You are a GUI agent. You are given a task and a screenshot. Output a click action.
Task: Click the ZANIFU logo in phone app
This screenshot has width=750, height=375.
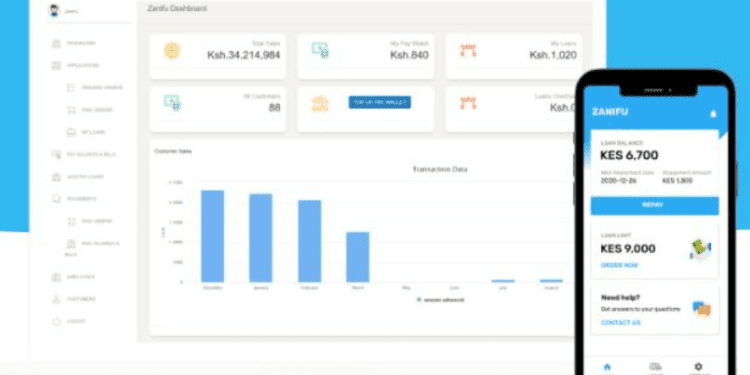(x=610, y=112)
